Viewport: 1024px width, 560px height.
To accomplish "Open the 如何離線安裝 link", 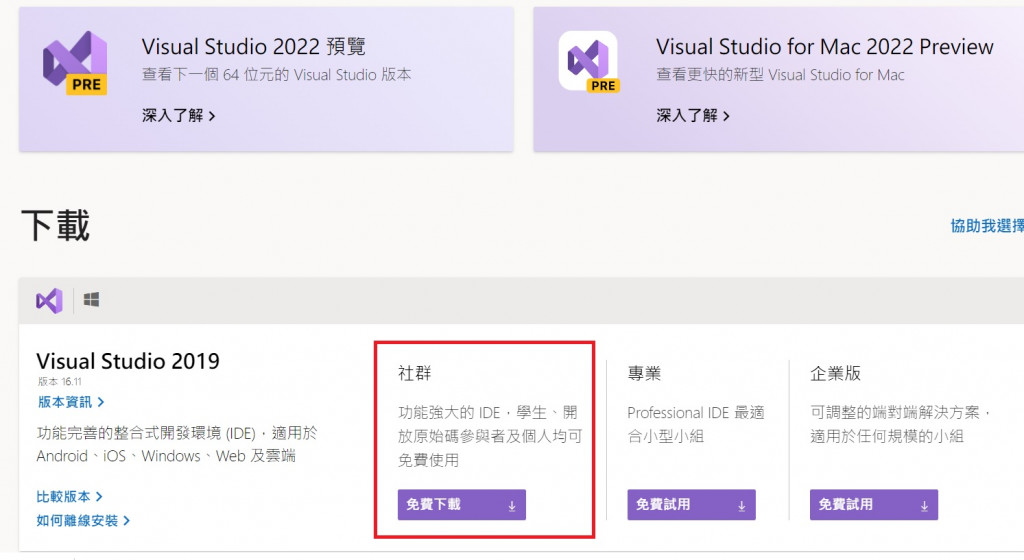I will pyautogui.click(x=83, y=520).
